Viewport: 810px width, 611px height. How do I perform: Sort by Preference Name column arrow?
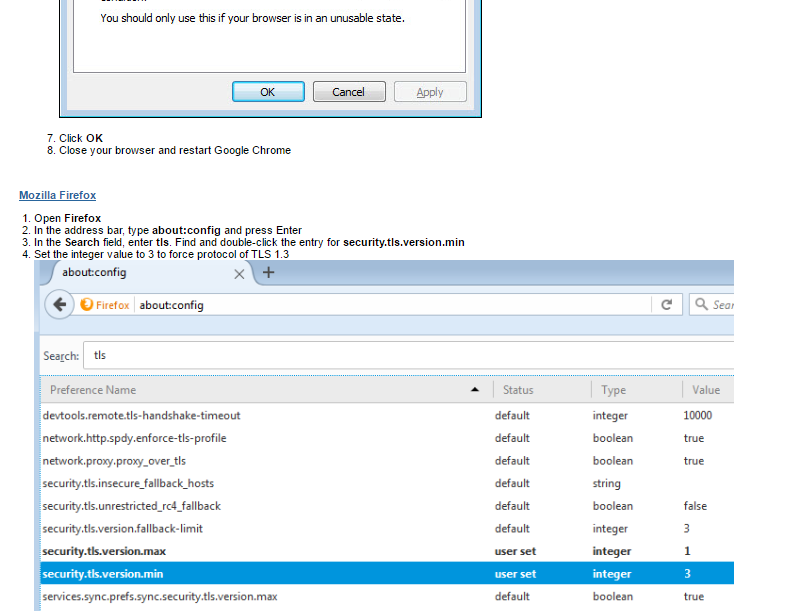475,390
